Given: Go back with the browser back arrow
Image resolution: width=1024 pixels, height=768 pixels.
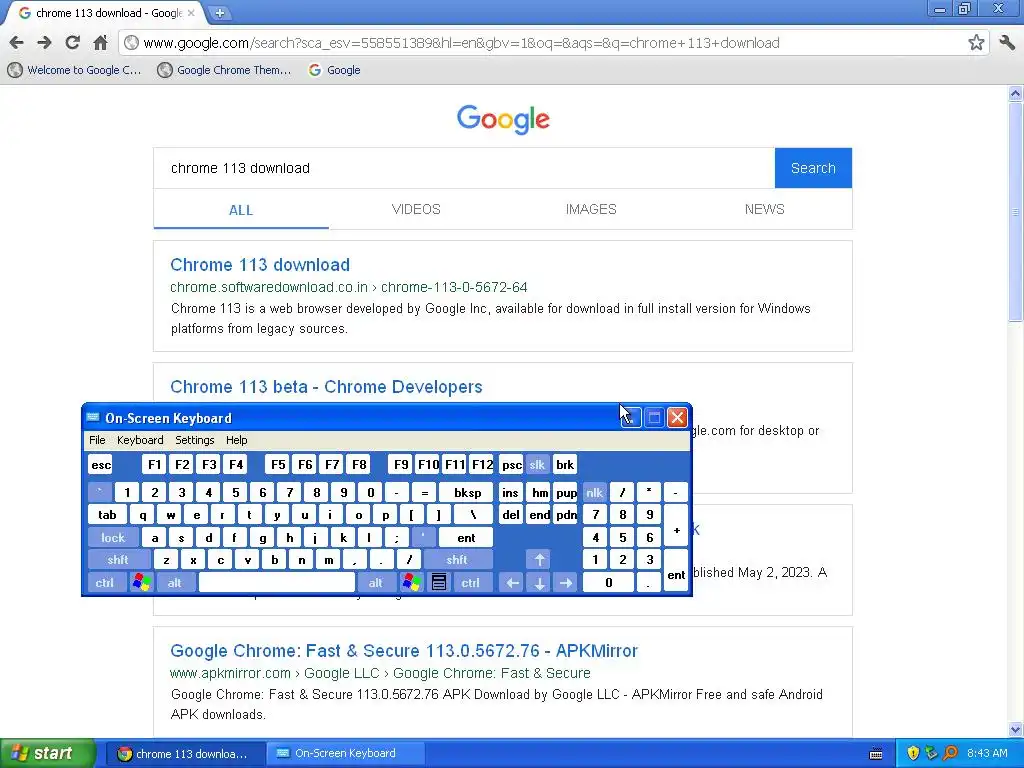Looking at the screenshot, I should click(16, 43).
